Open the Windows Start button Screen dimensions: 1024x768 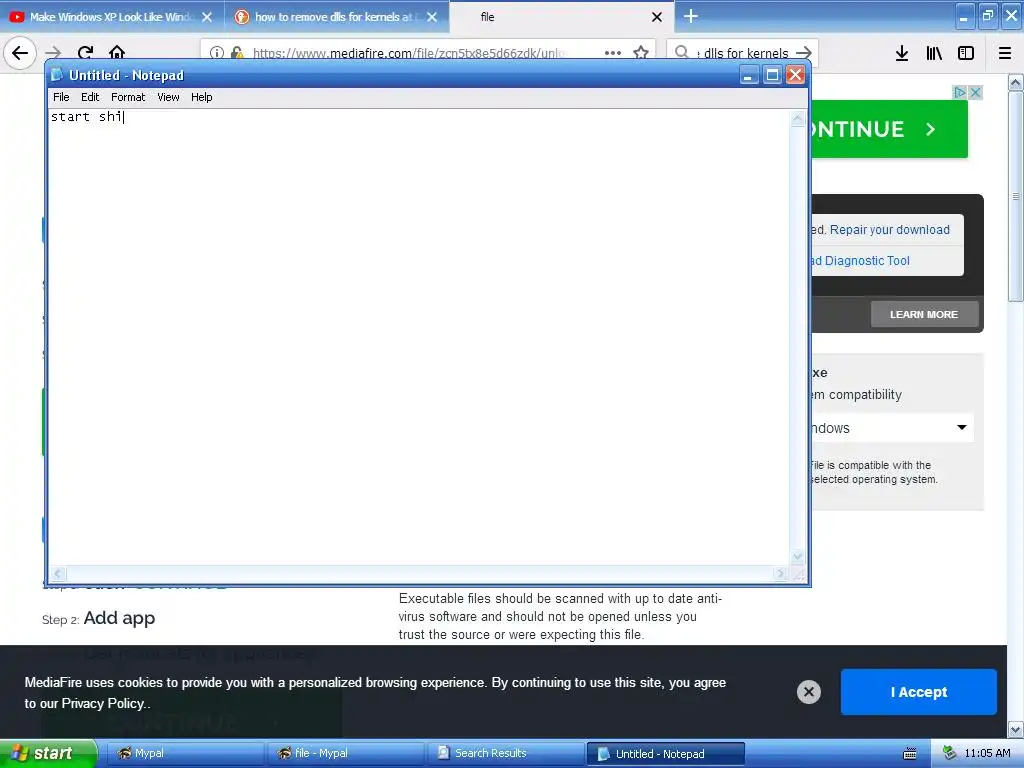point(48,754)
